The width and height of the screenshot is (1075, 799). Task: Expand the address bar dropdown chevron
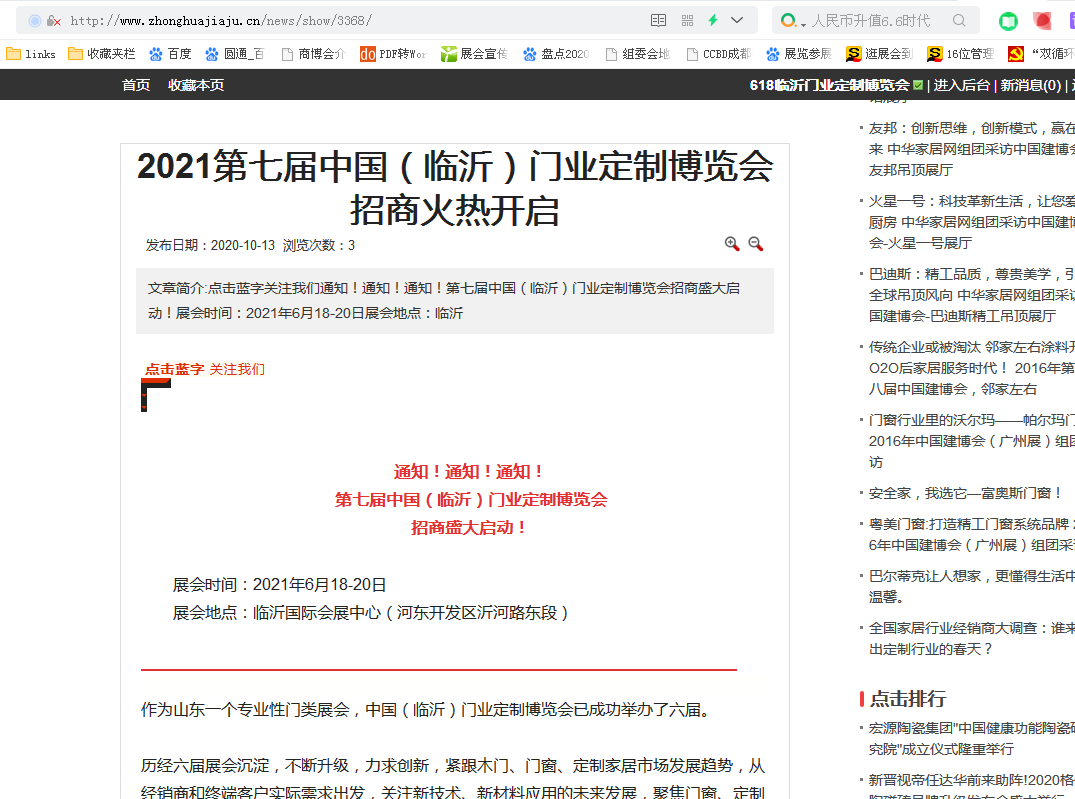click(738, 20)
